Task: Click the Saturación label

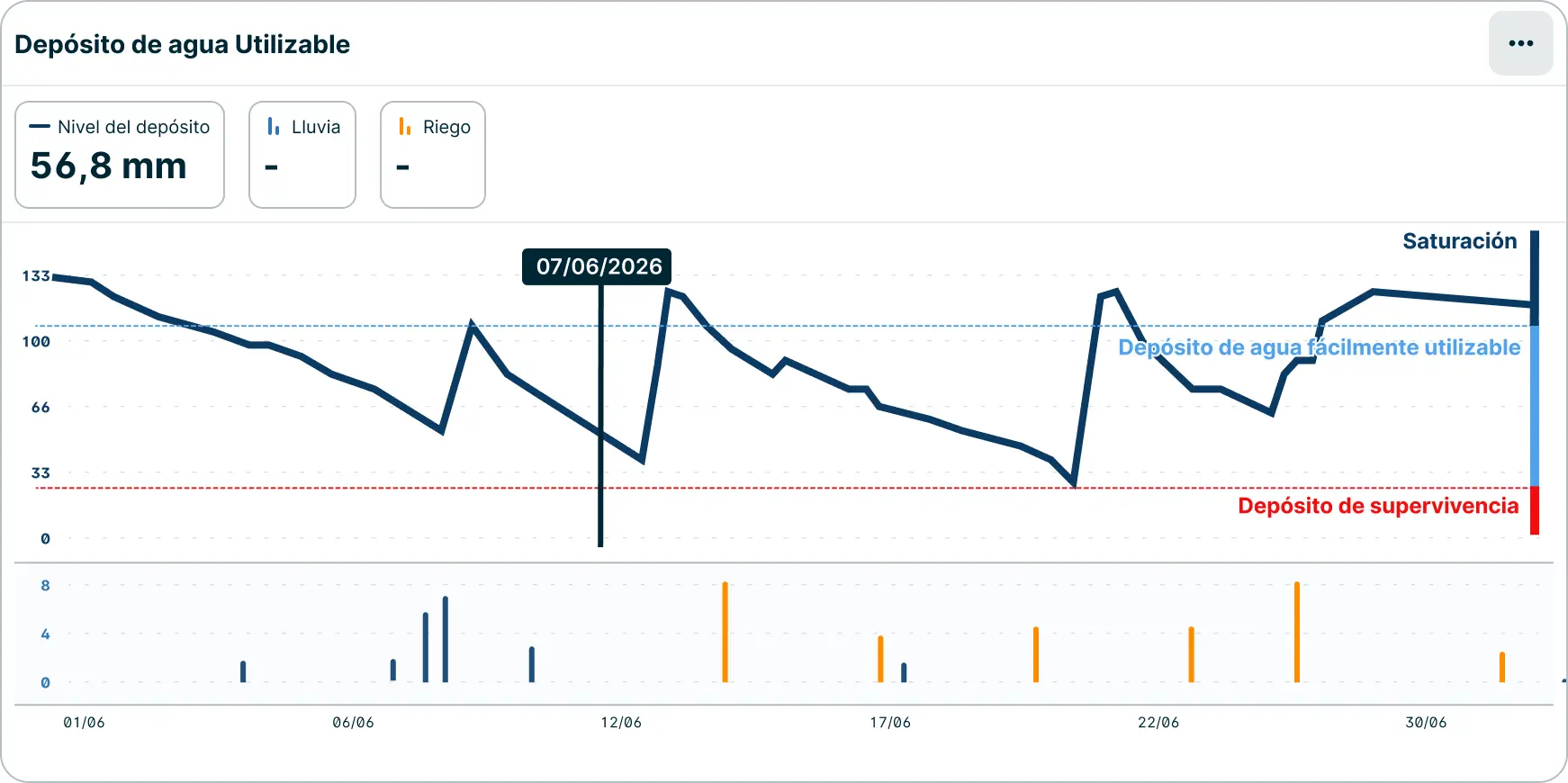Action: coord(1459,241)
